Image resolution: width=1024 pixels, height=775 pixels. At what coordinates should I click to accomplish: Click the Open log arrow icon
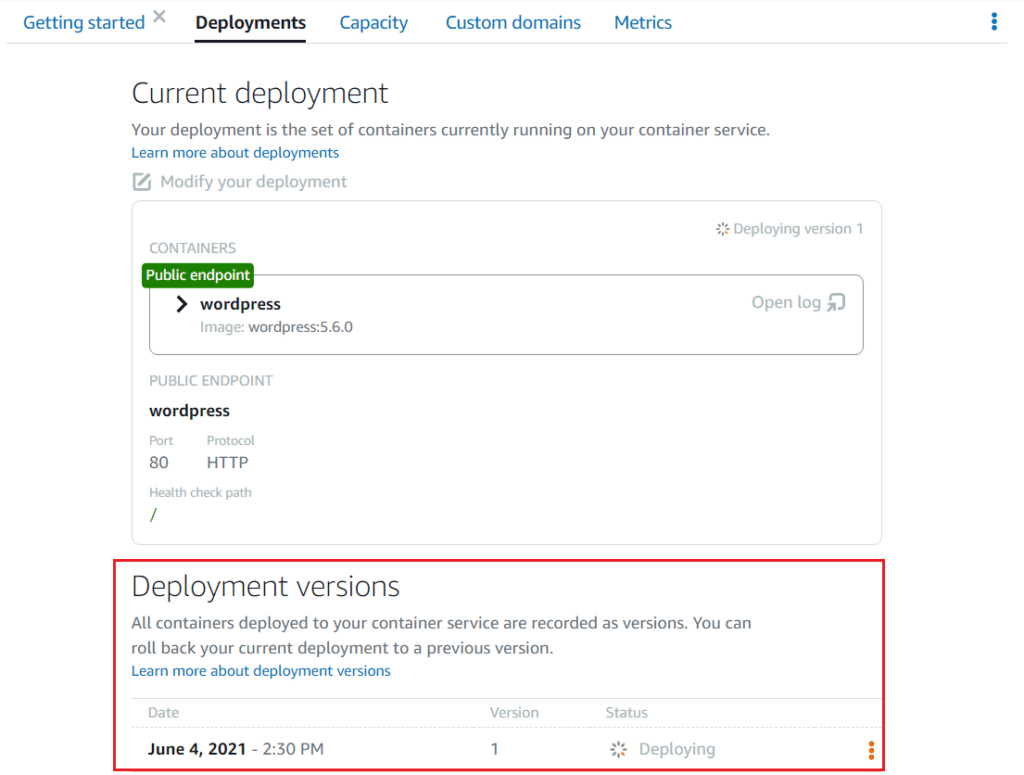pyautogui.click(x=836, y=302)
